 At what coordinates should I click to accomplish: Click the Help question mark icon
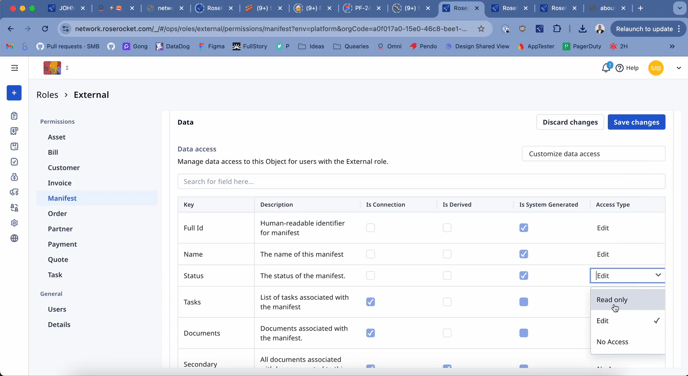620,68
